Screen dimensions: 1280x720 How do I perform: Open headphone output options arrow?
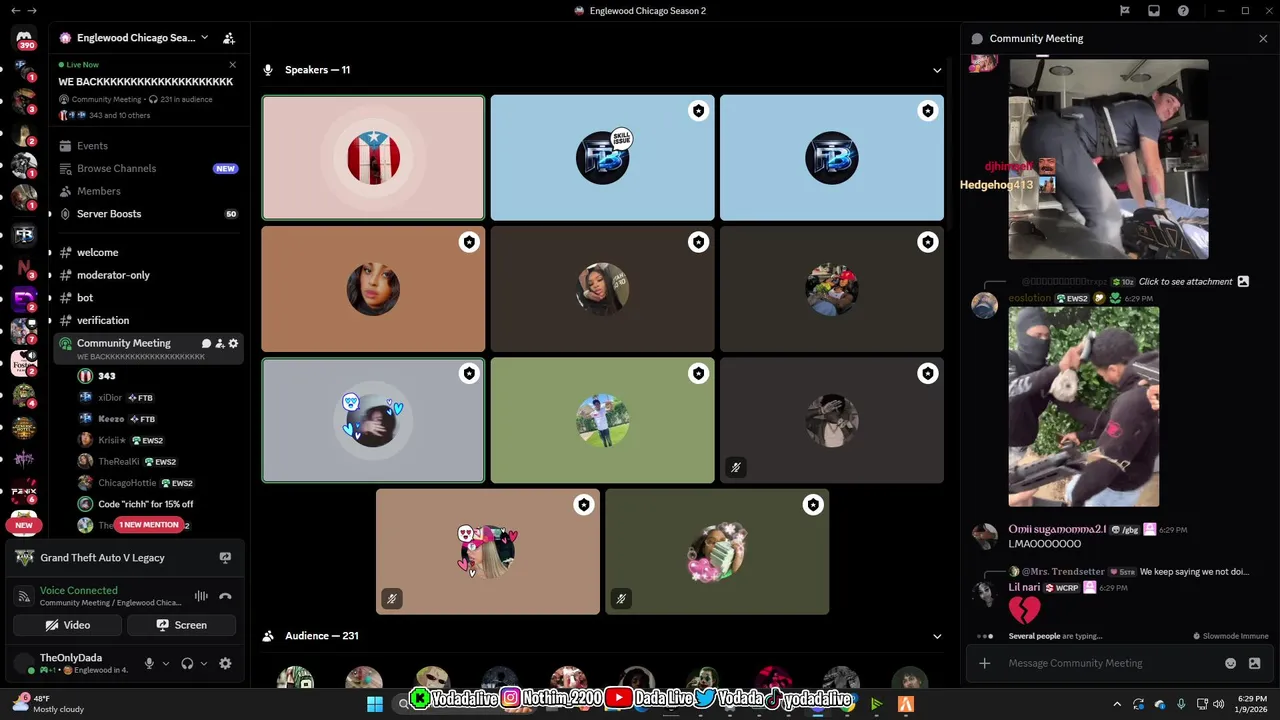[x=204, y=663]
